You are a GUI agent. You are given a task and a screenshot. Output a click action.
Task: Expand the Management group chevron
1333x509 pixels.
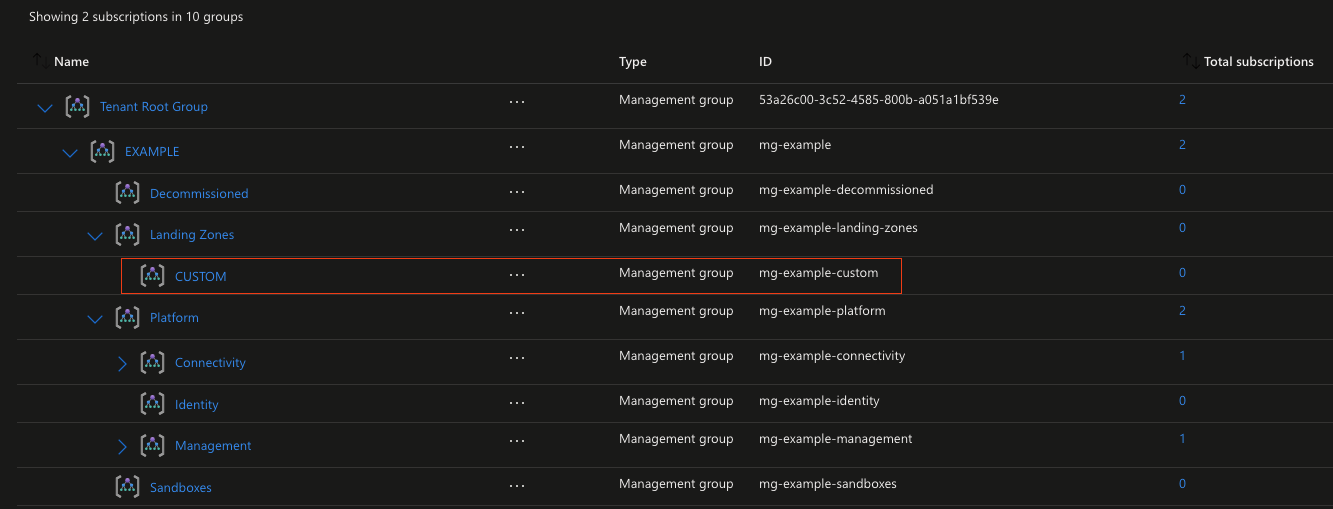(122, 446)
